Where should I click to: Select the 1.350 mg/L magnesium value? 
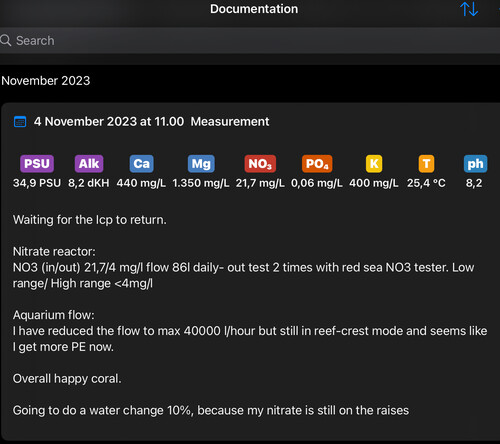point(201,183)
